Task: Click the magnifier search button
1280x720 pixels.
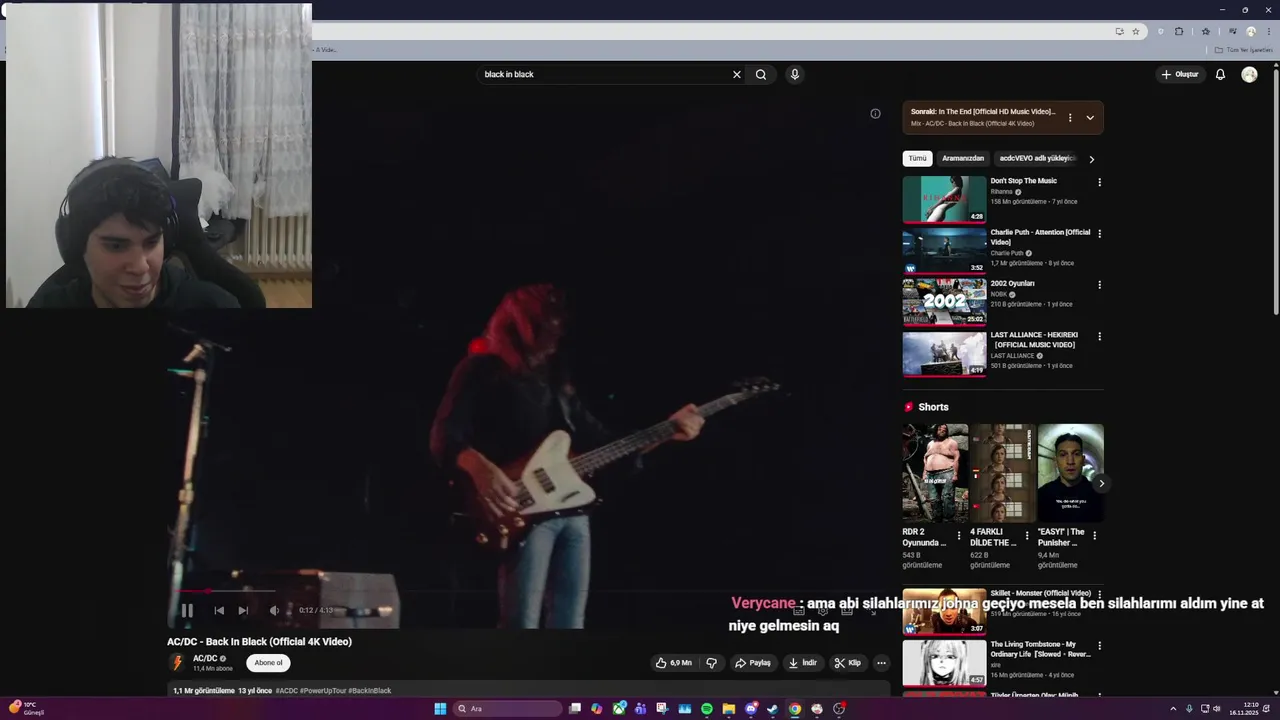Action: pos(761,74)
